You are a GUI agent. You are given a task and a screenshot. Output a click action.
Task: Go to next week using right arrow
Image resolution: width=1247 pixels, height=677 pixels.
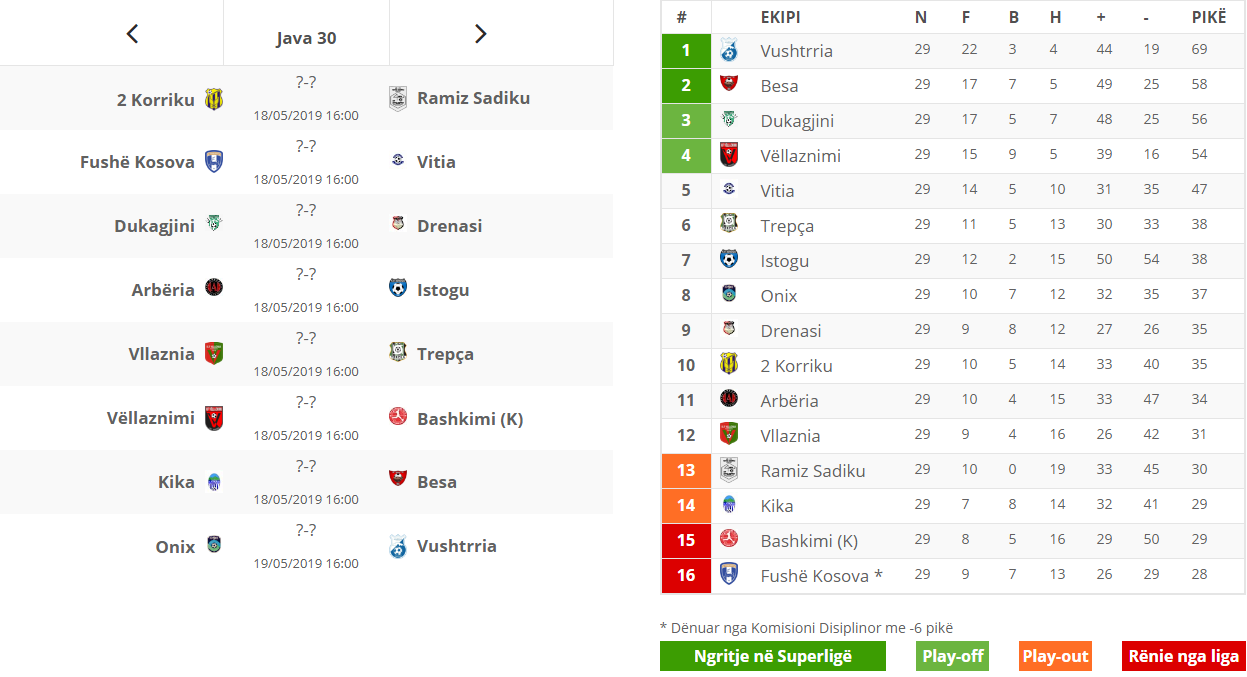480,34
